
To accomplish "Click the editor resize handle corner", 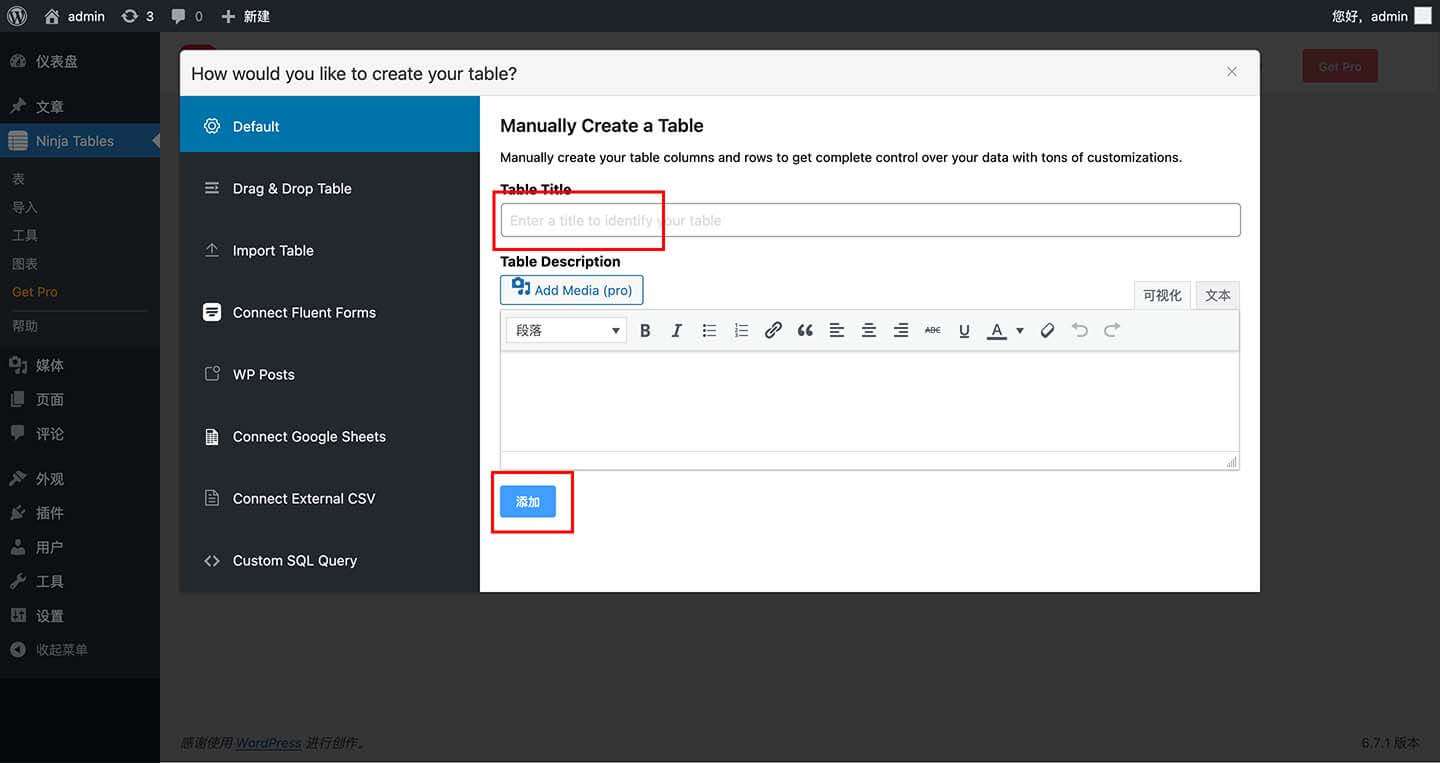I will [x=1231, y=461].
